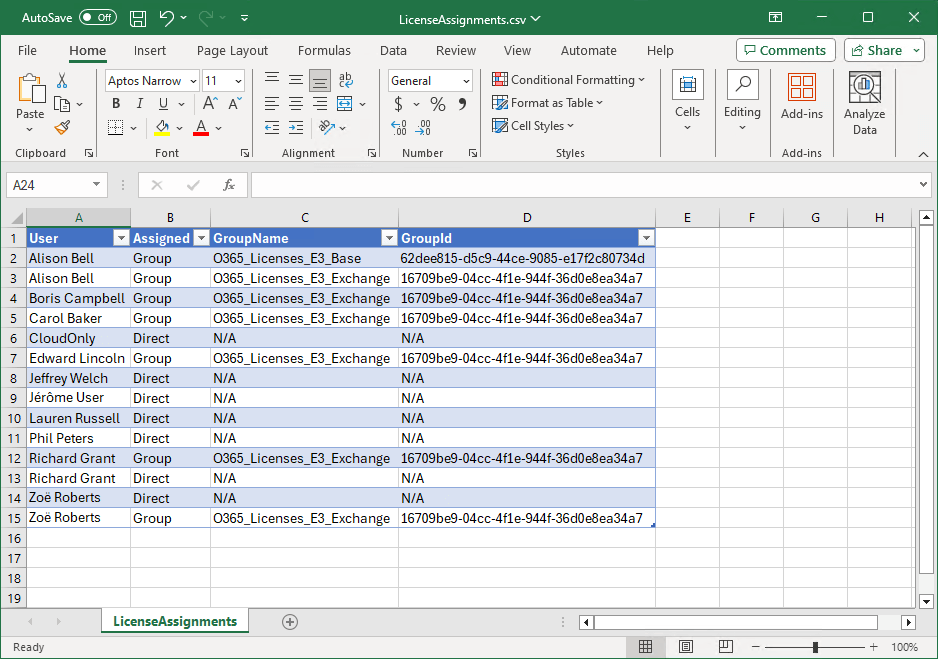Add a new sheet with plus icon

pos(290,622)
